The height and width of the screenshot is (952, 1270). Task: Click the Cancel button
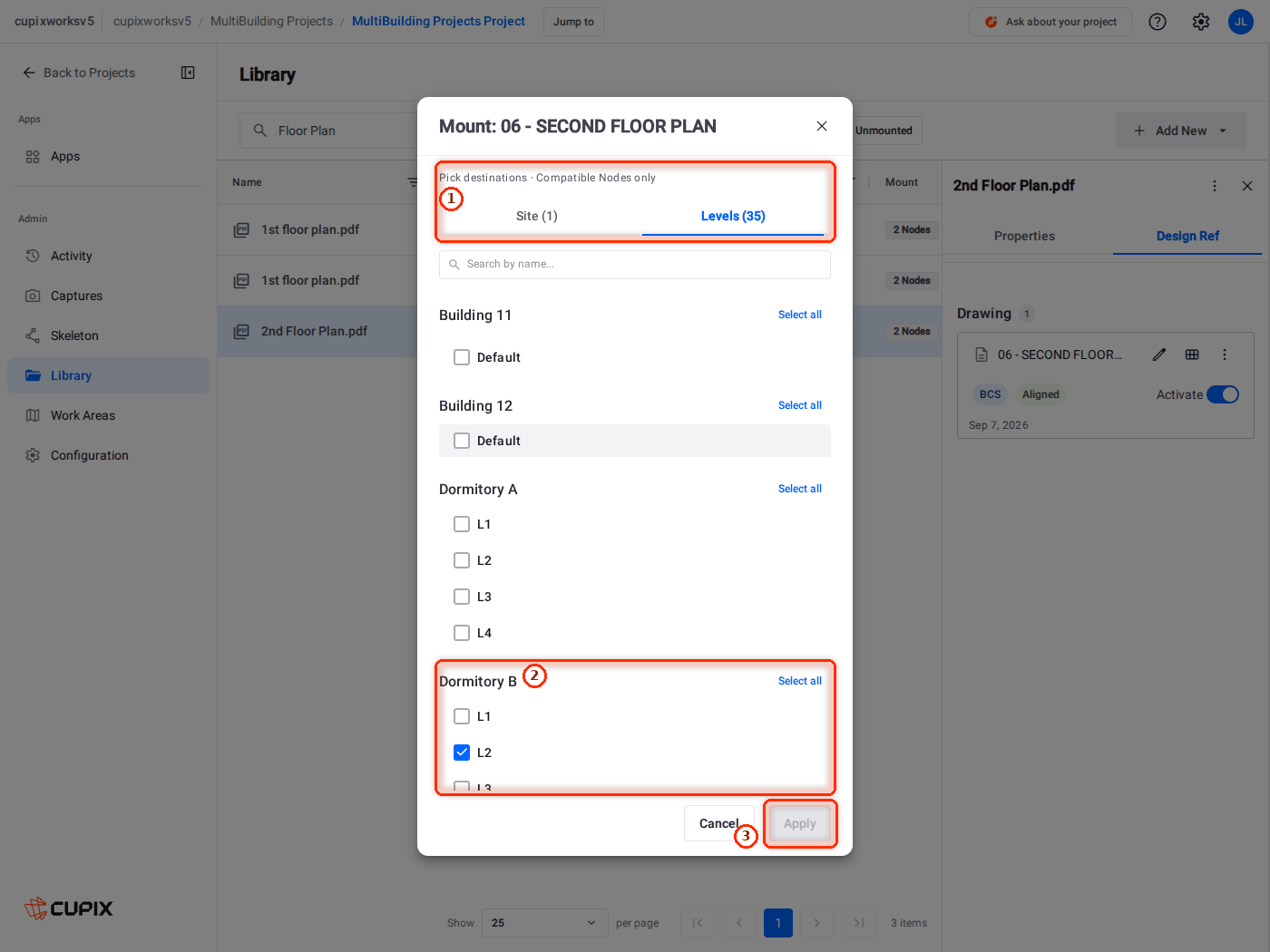718,823
